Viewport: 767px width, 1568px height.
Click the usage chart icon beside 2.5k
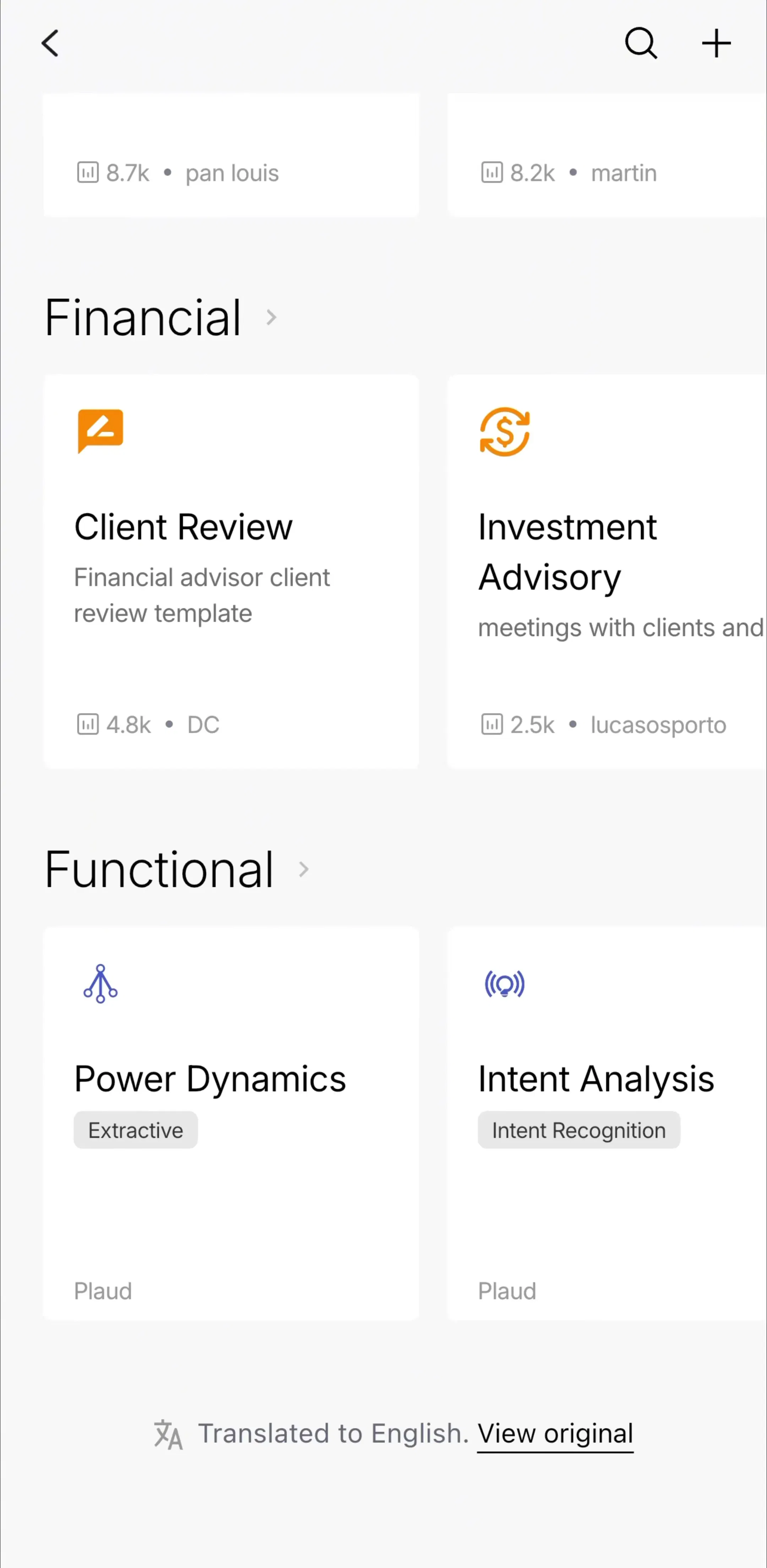click(491, 724)
